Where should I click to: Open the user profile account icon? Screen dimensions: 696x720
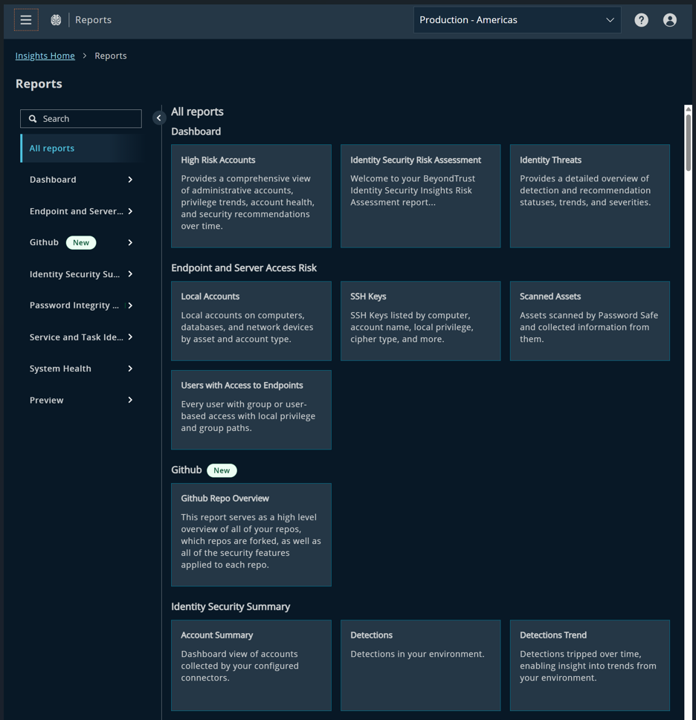pyautogui.click(x=670, y=20)
